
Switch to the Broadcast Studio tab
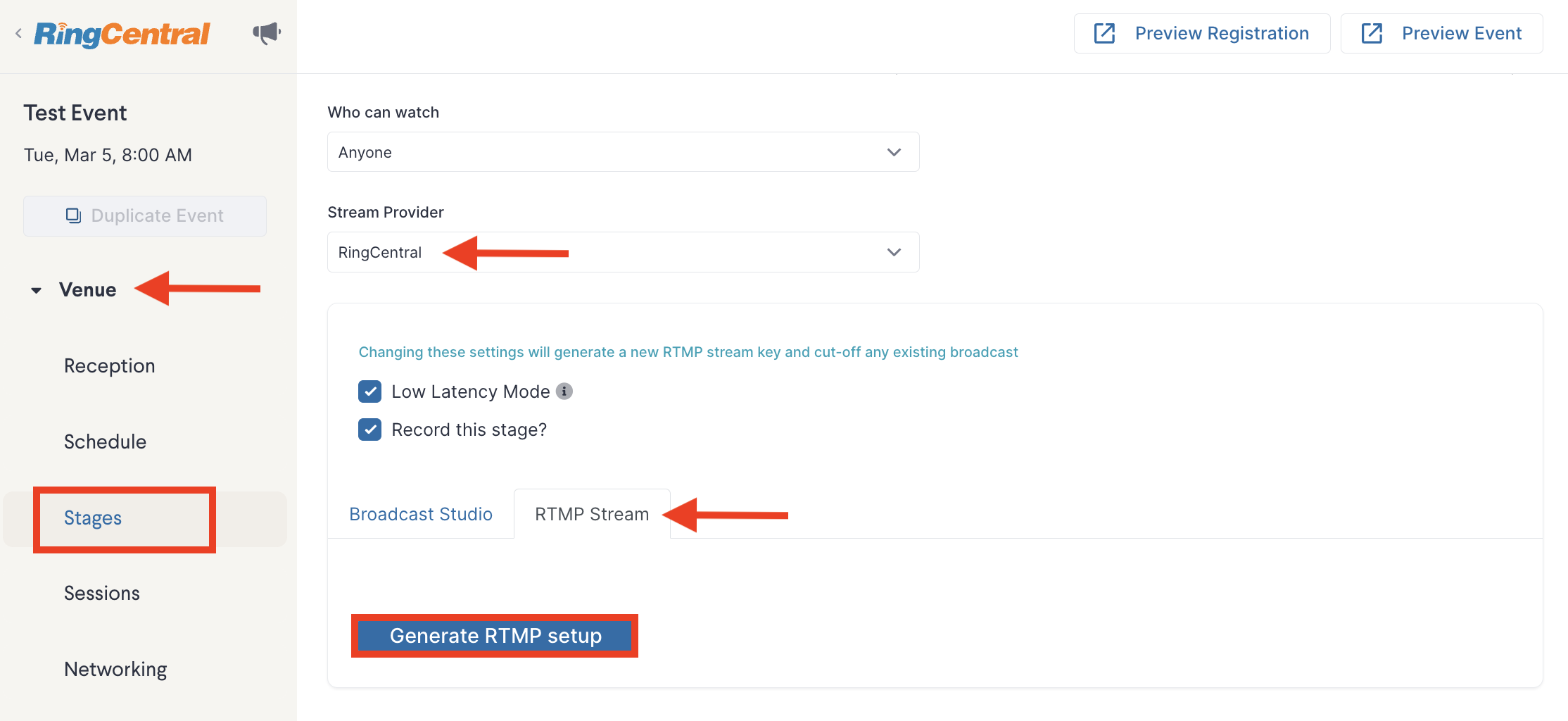pos(421,514)
